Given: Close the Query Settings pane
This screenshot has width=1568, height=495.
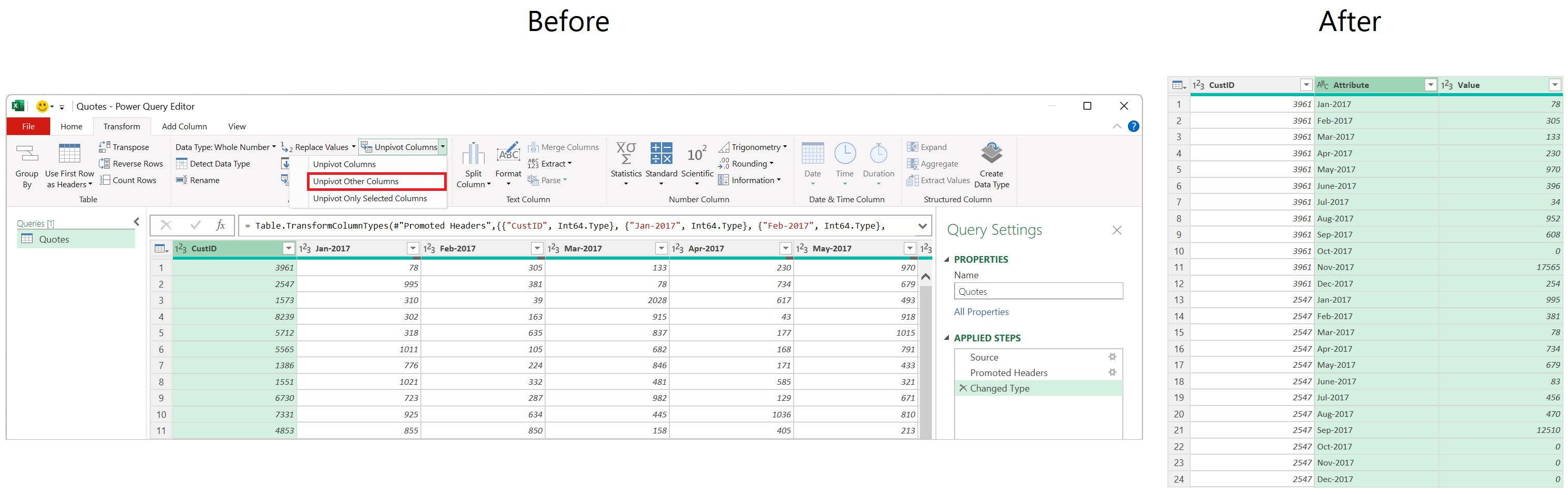Looking at the screenshot, I should [x=1117, y=230].
